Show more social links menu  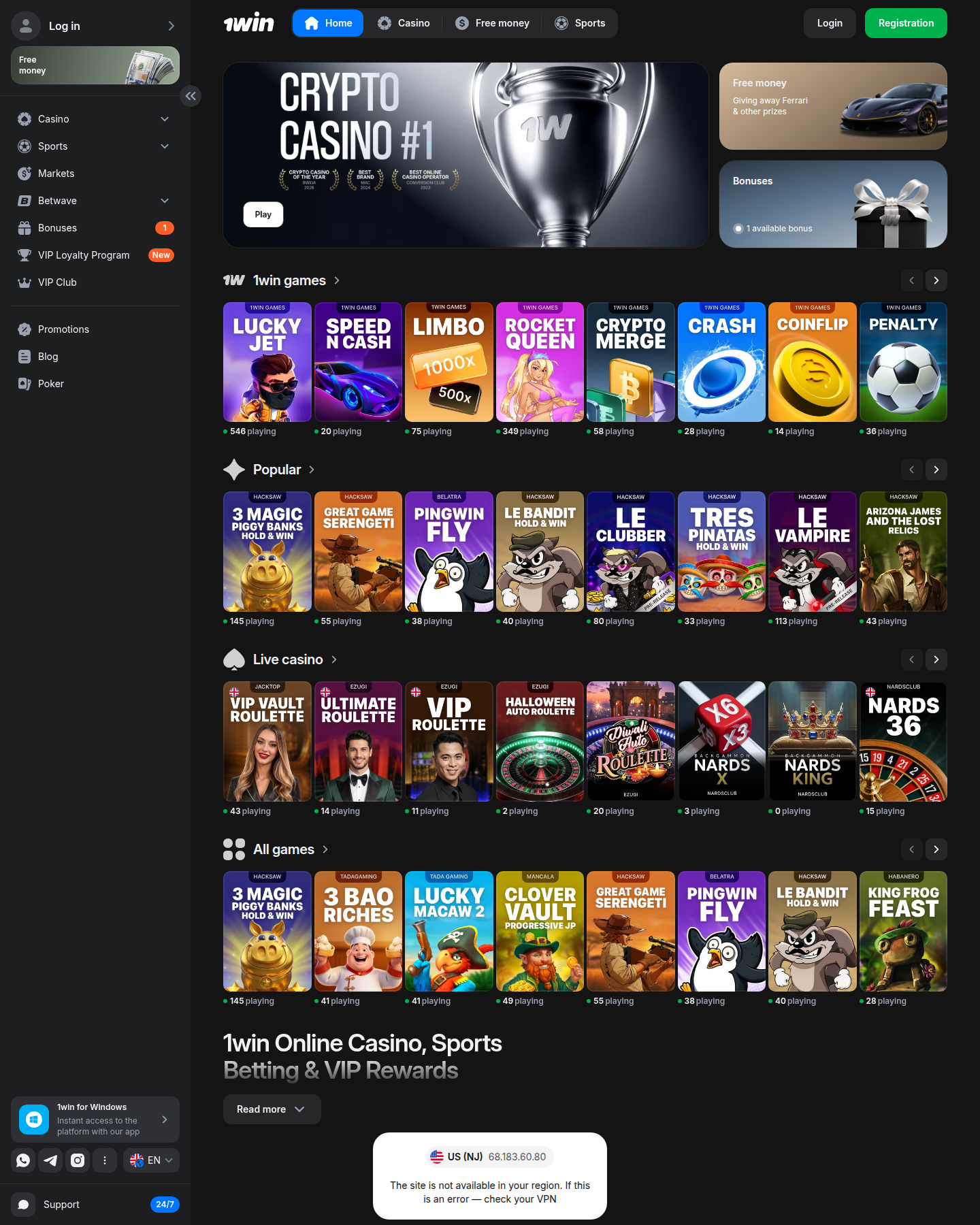tap(105, 1160)
